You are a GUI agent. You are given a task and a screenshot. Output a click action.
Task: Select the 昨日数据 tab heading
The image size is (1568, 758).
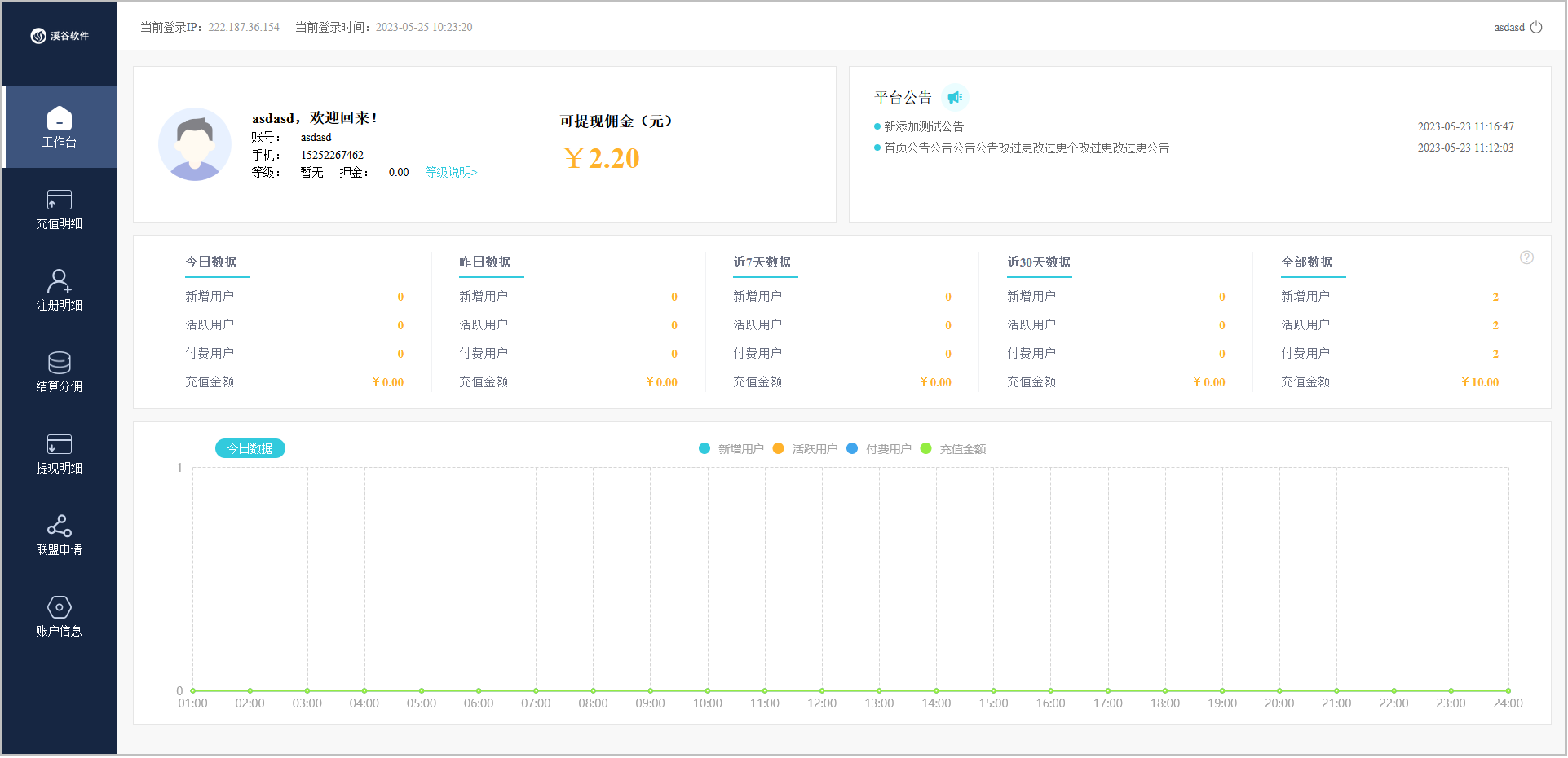485,262
